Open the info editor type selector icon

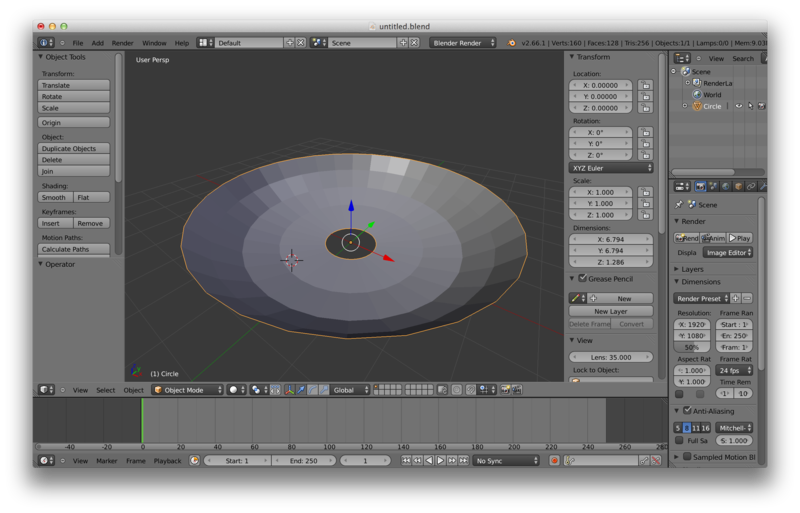[45, 43]
